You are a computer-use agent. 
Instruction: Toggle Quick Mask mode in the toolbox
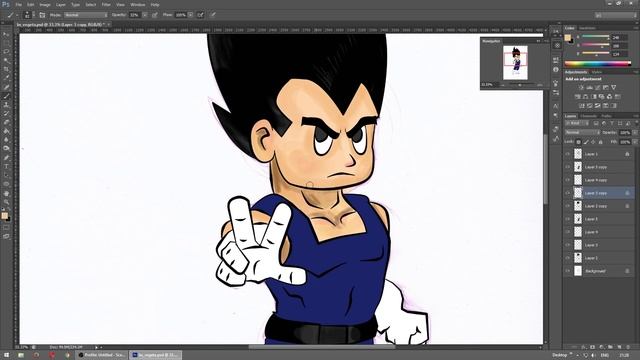6,228
